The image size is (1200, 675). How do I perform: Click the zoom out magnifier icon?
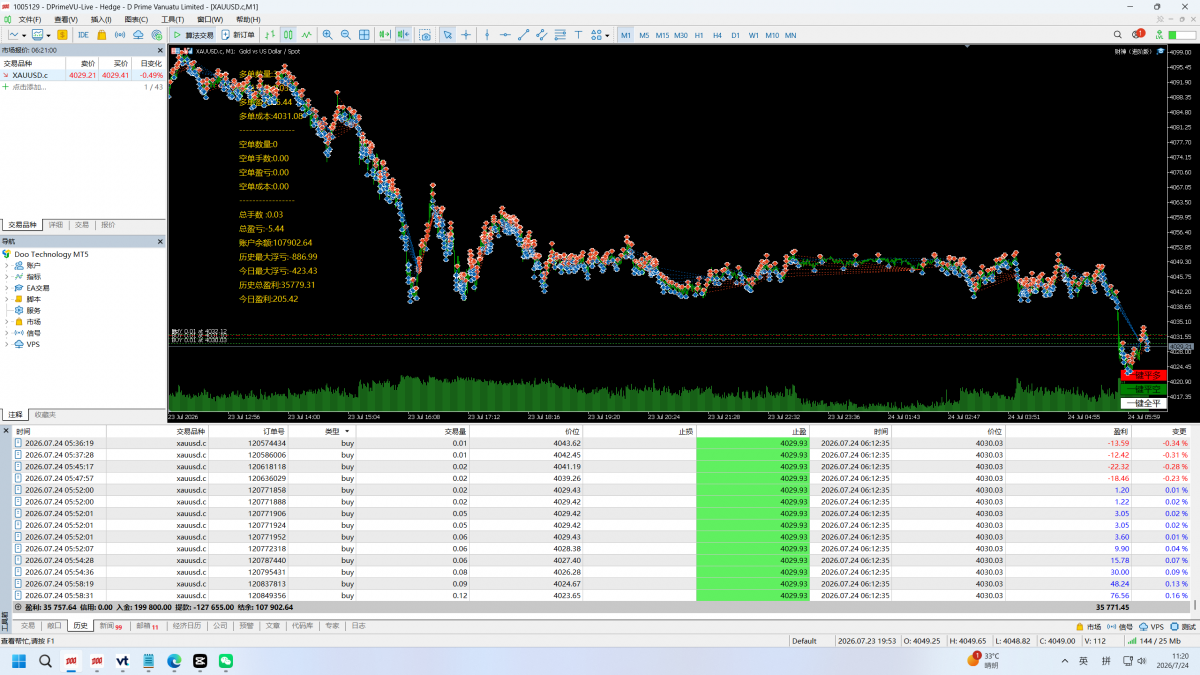(345, 35)
